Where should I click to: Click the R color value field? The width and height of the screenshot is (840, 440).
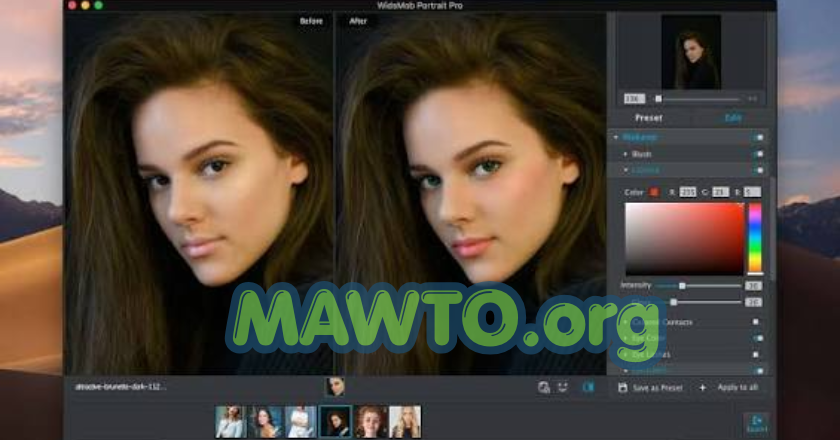[687, 192]
